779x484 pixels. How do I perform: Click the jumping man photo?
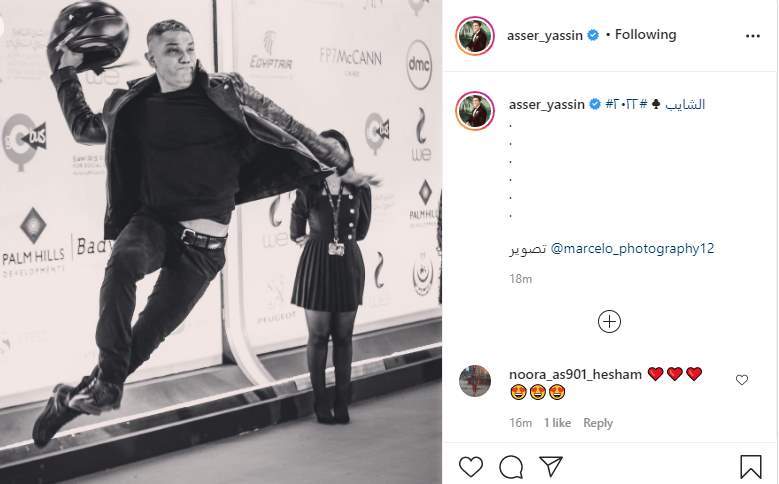221,242
